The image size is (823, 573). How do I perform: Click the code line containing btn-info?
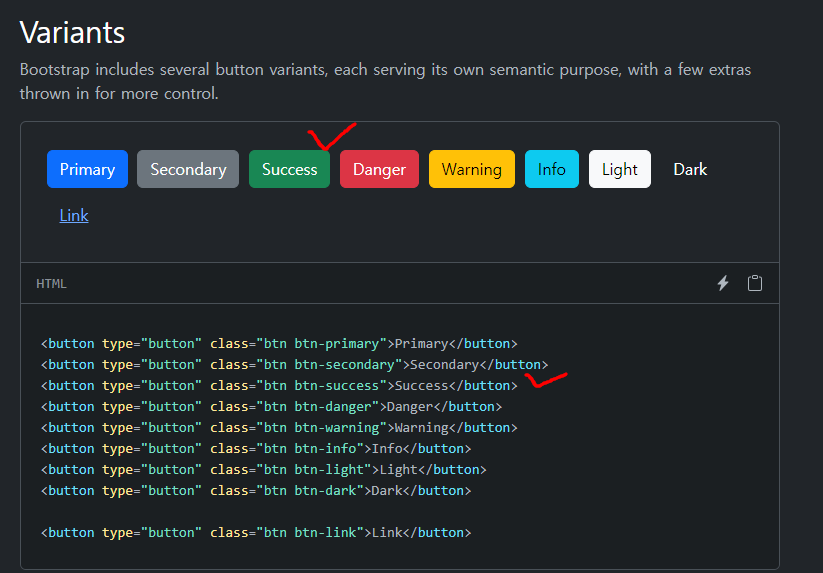point(256,449)
